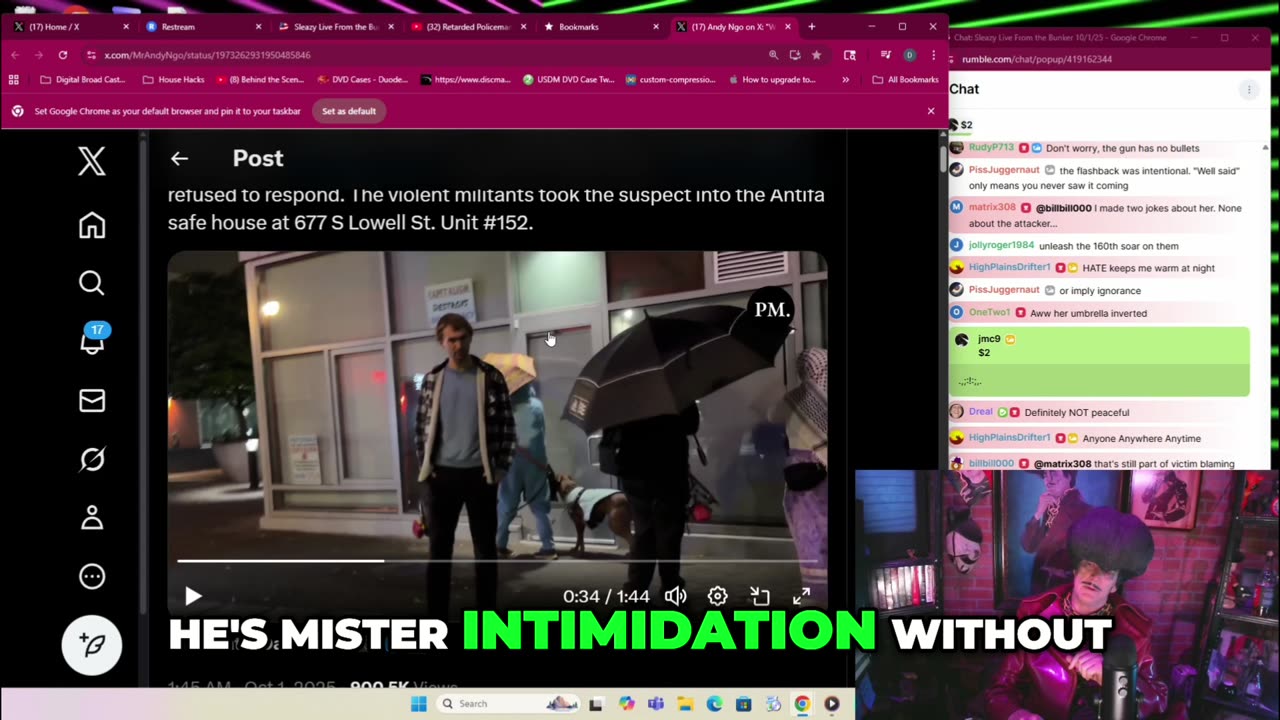Open chat options menu in Rumble chat

click(x=1249, y=90)
